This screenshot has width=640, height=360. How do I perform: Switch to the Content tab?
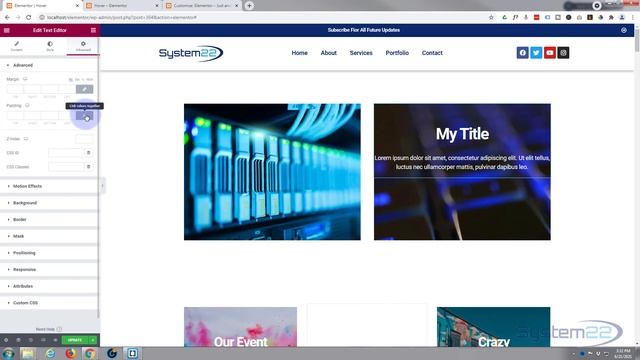(17, 46)
